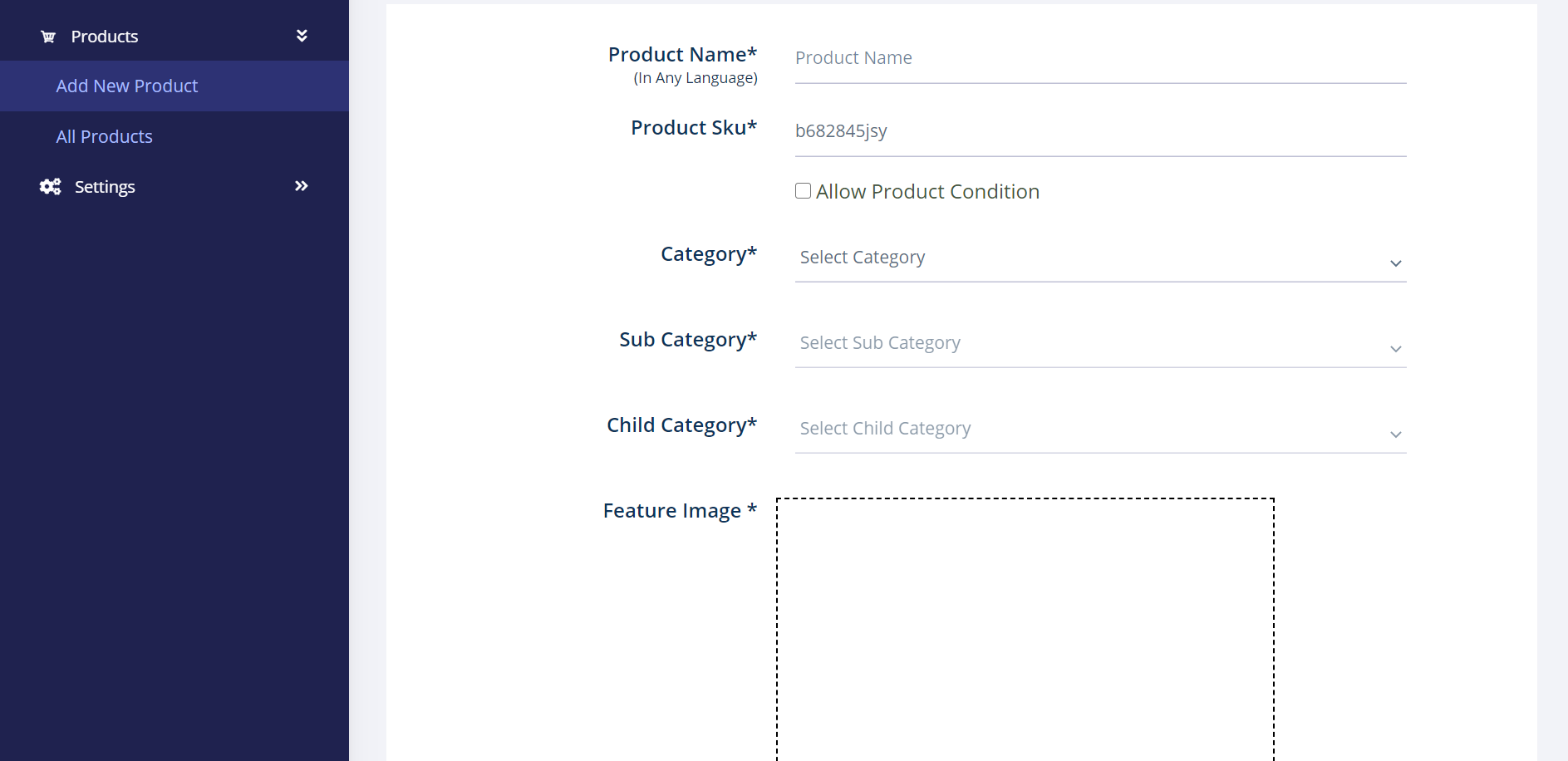Expand Settings menu via double arrow

coord(302,186)
